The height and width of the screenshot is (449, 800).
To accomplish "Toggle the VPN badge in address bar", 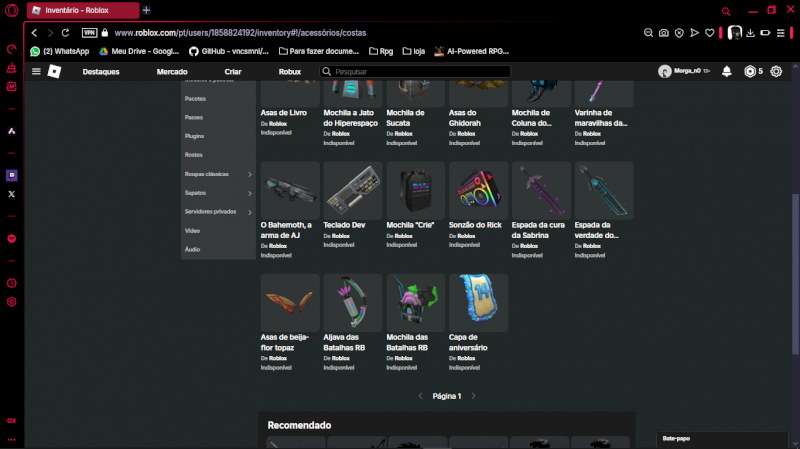I will [89, 33].
